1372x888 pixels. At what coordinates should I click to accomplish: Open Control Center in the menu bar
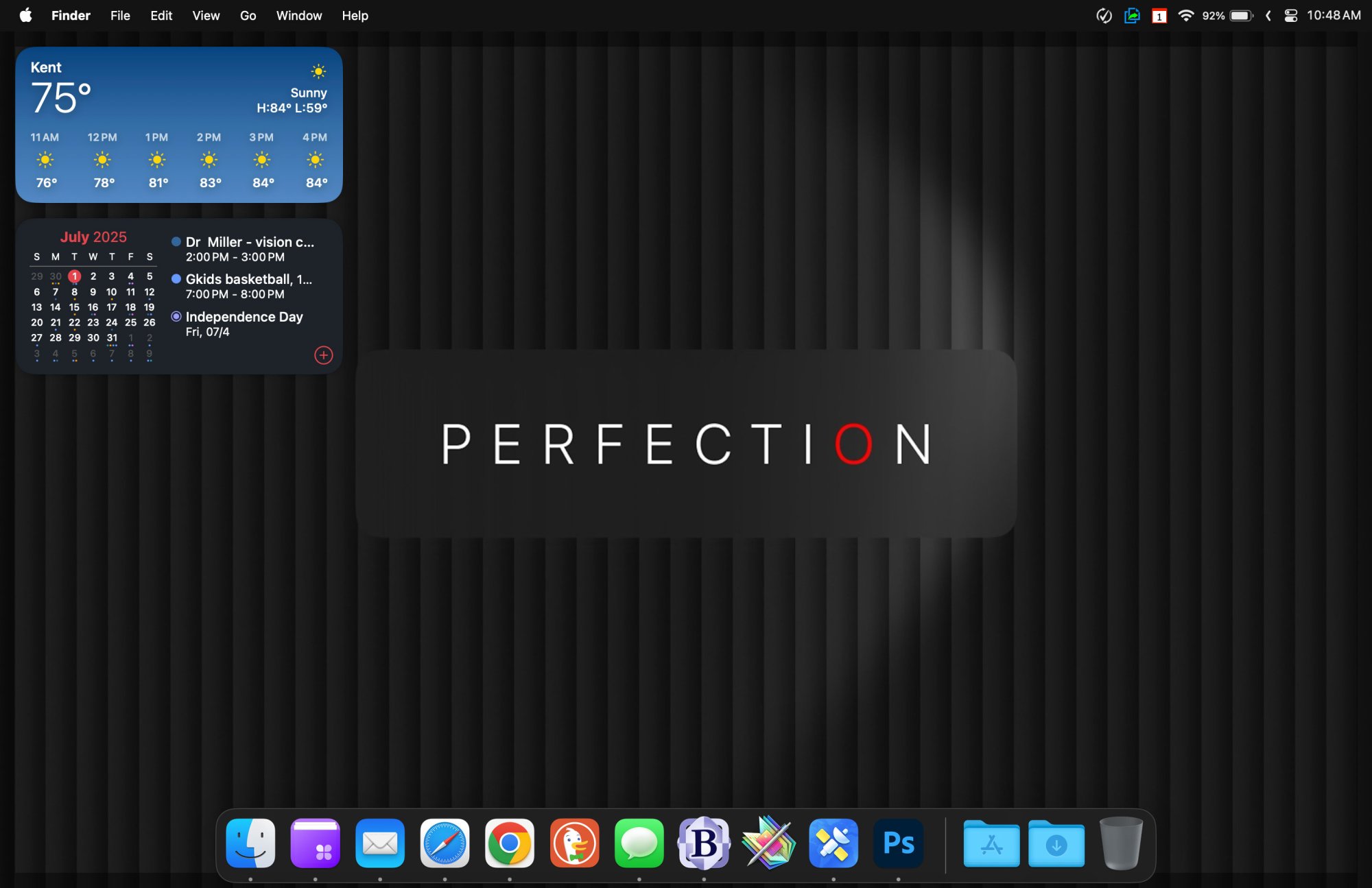point(1290,16)
